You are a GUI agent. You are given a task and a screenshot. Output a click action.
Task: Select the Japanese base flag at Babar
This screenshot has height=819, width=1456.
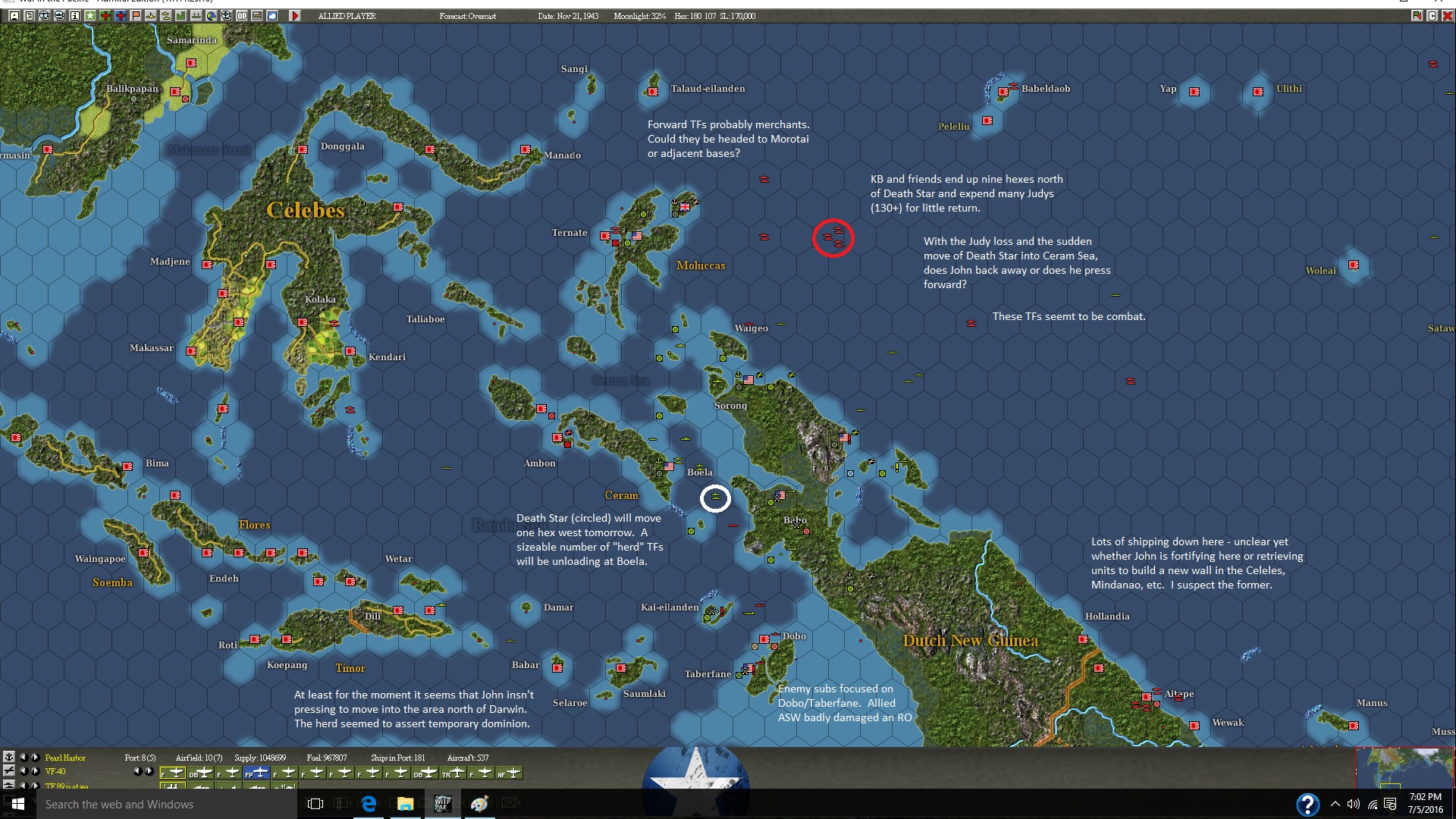coord(557,668)
